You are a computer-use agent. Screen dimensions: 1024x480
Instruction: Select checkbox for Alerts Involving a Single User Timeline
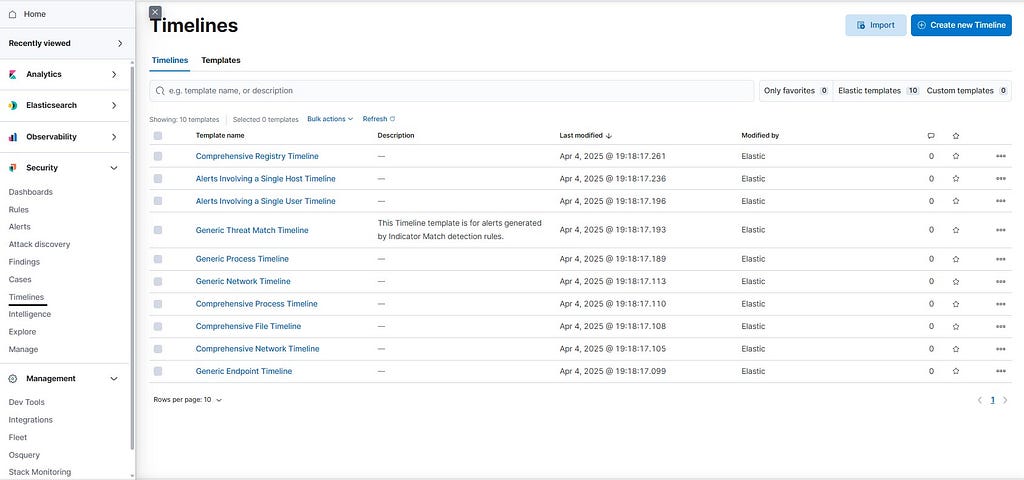(157, 201)
